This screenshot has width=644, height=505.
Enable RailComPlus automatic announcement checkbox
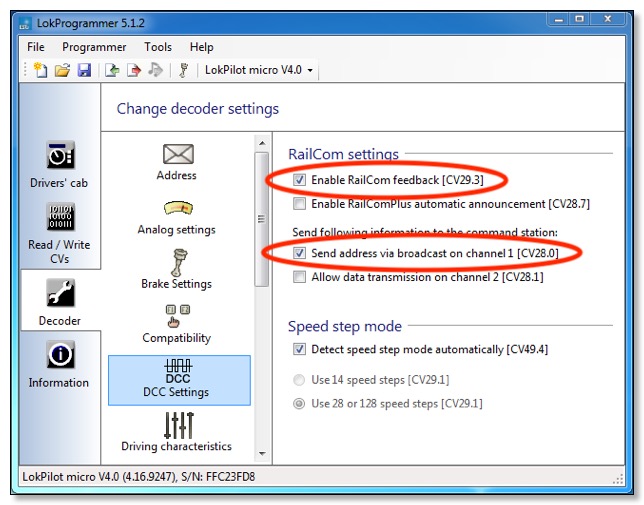click(x=299, y=204)
